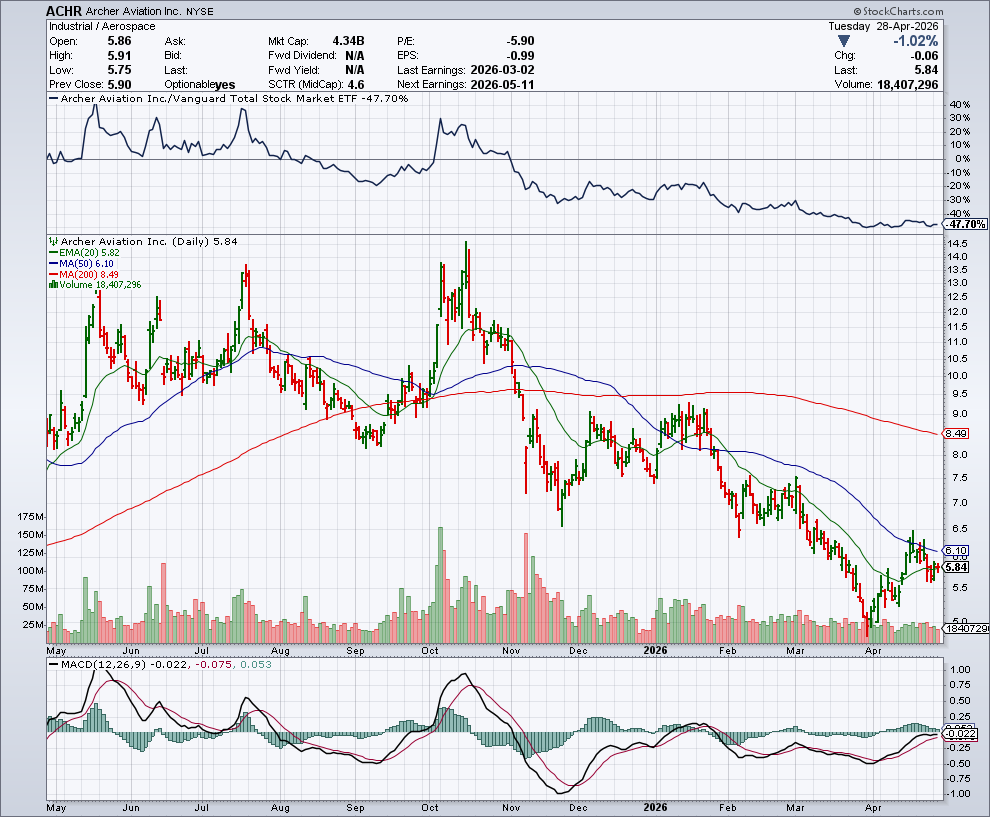Click the SCTR (MidCap) value 4.6

point(356,85)
